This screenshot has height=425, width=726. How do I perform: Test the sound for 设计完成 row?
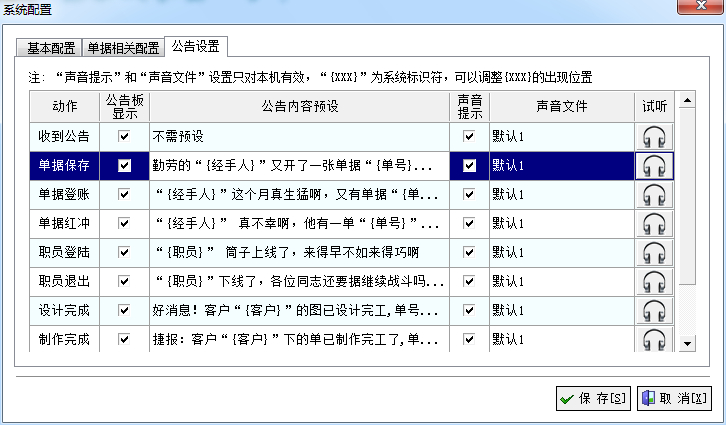[655, 310]
